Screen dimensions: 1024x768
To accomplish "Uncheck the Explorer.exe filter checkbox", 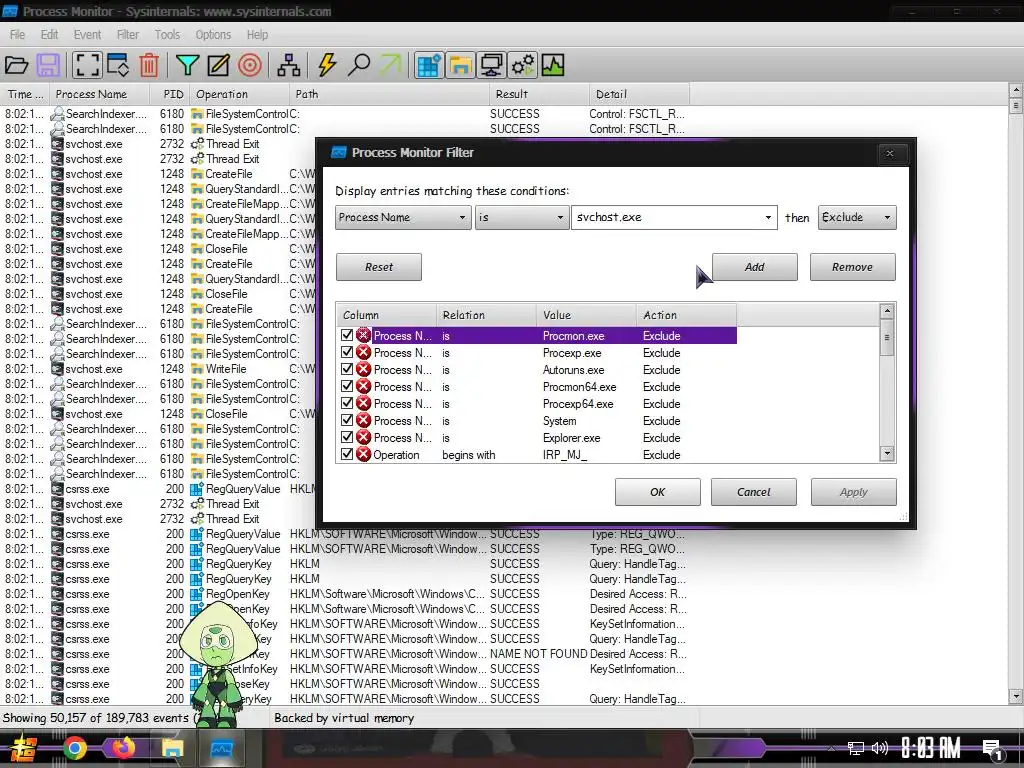I will click(347, 437).
